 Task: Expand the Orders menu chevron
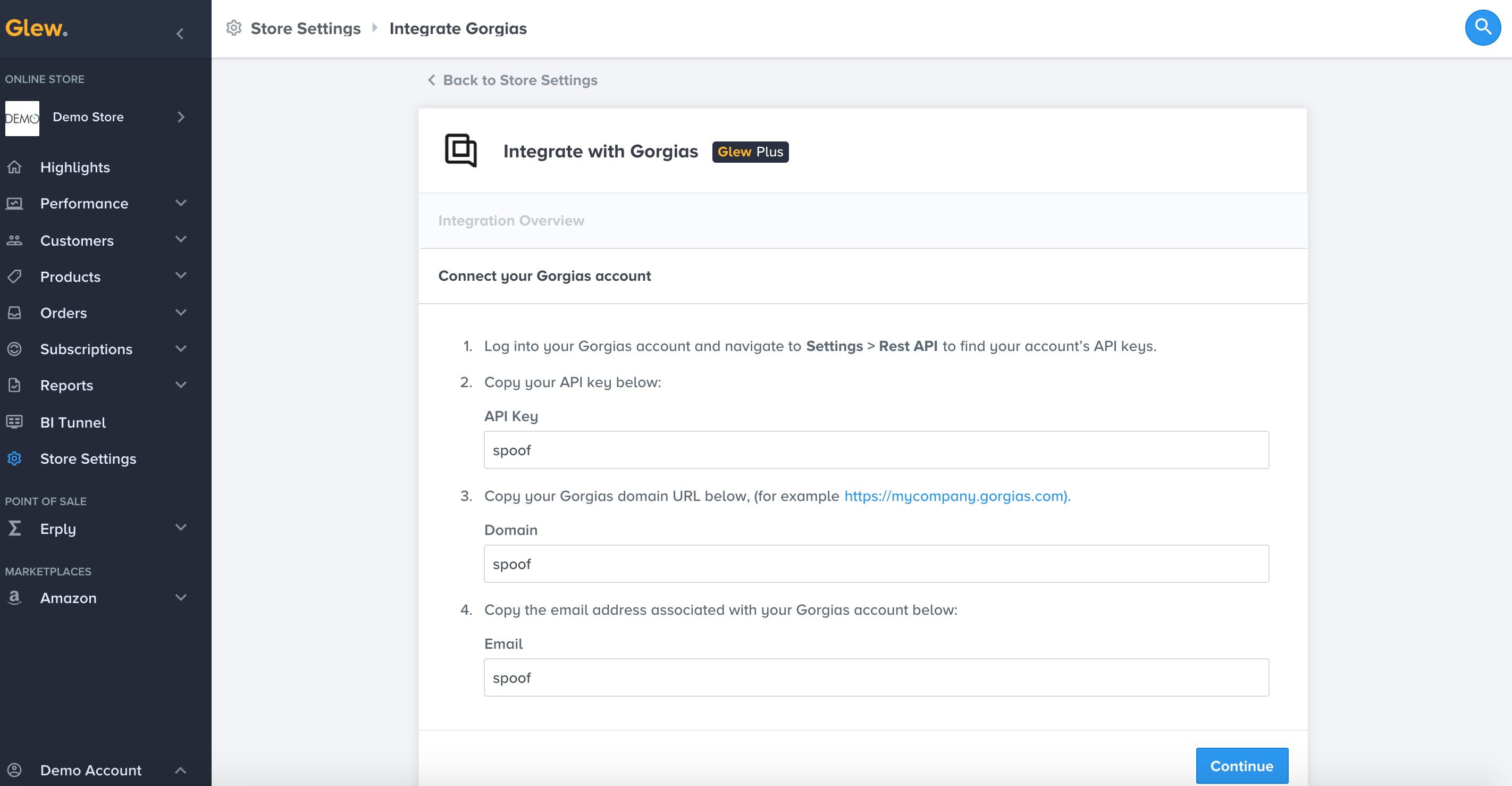[x=181, y=312]
